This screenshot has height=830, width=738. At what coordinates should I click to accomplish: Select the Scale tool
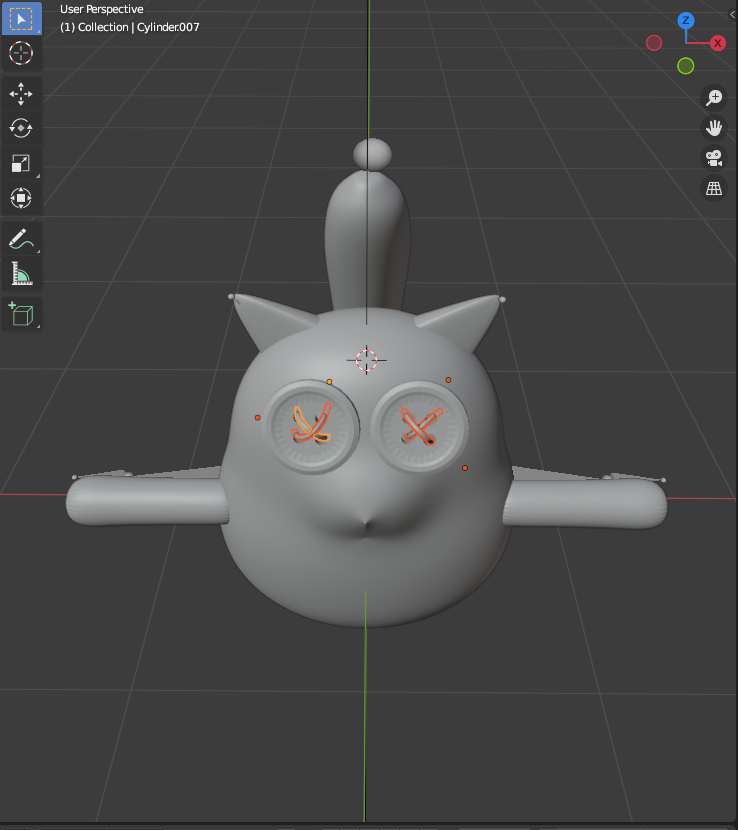[21, 164]
